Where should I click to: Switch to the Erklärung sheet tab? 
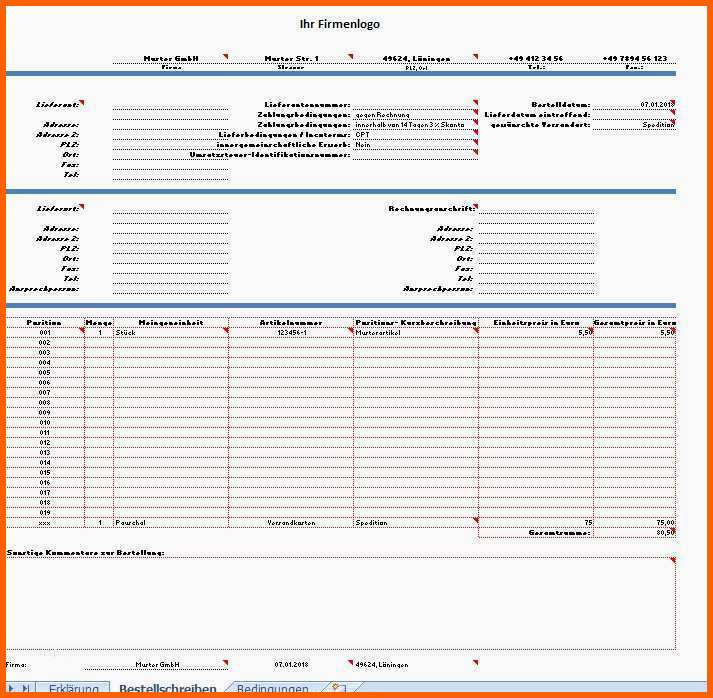point(73,689)
